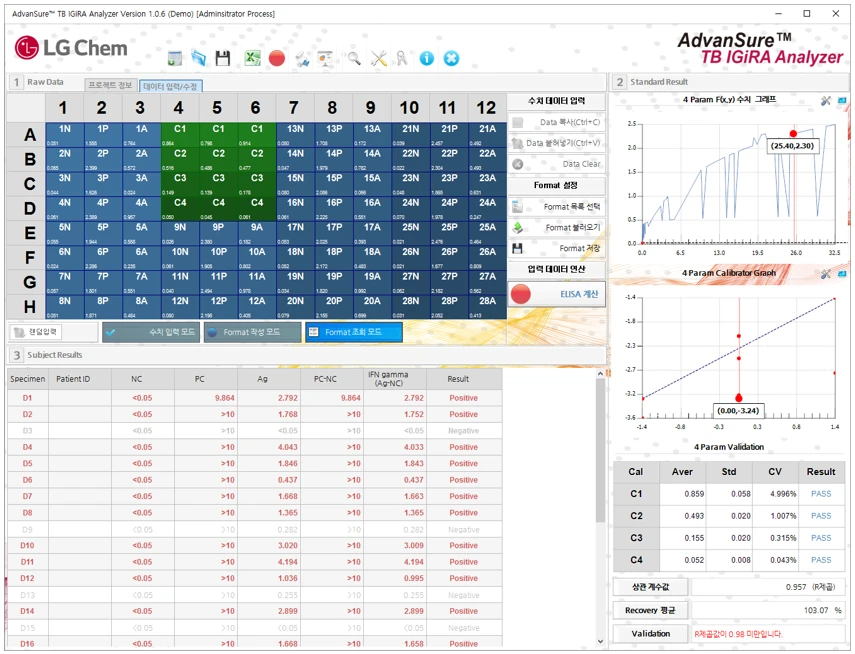The width and height of the screenshot is (855, 654).
Task: Click the Subject Results scrollbar thumb
Action: pos(600,451)
